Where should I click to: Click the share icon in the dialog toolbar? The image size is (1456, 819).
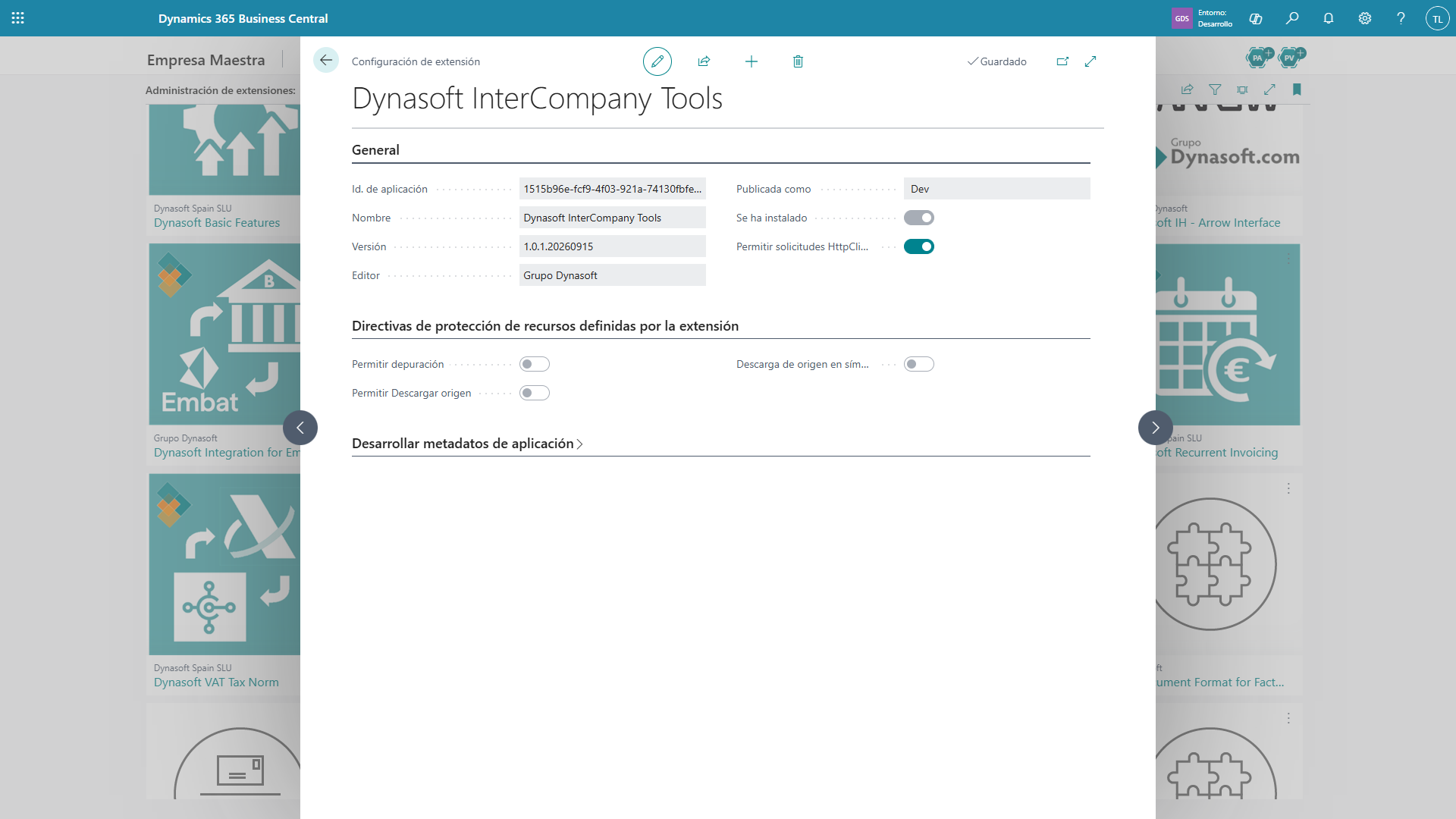click(x=704, y=61)
